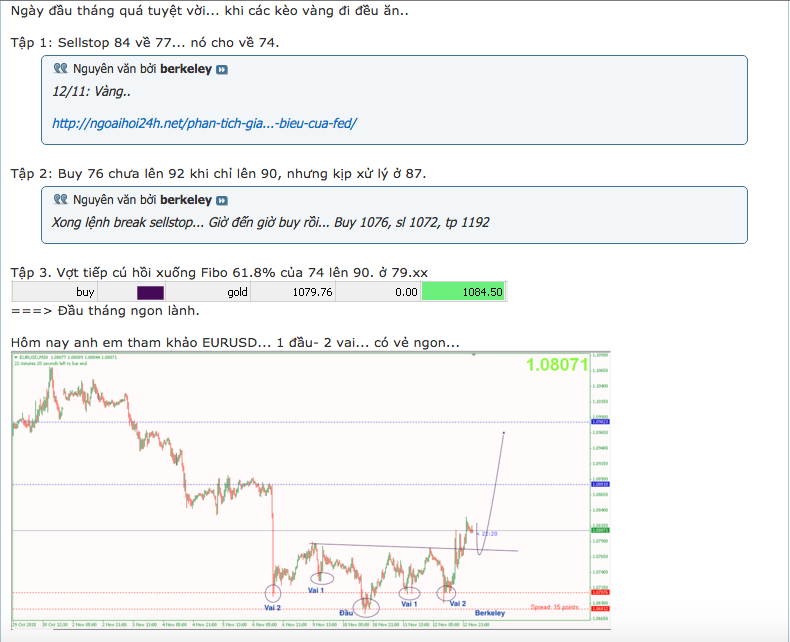
Task: Click the view-post arrow icon in the "Xong lệnh break sellstop" quote
Action: tap(221, 200)
